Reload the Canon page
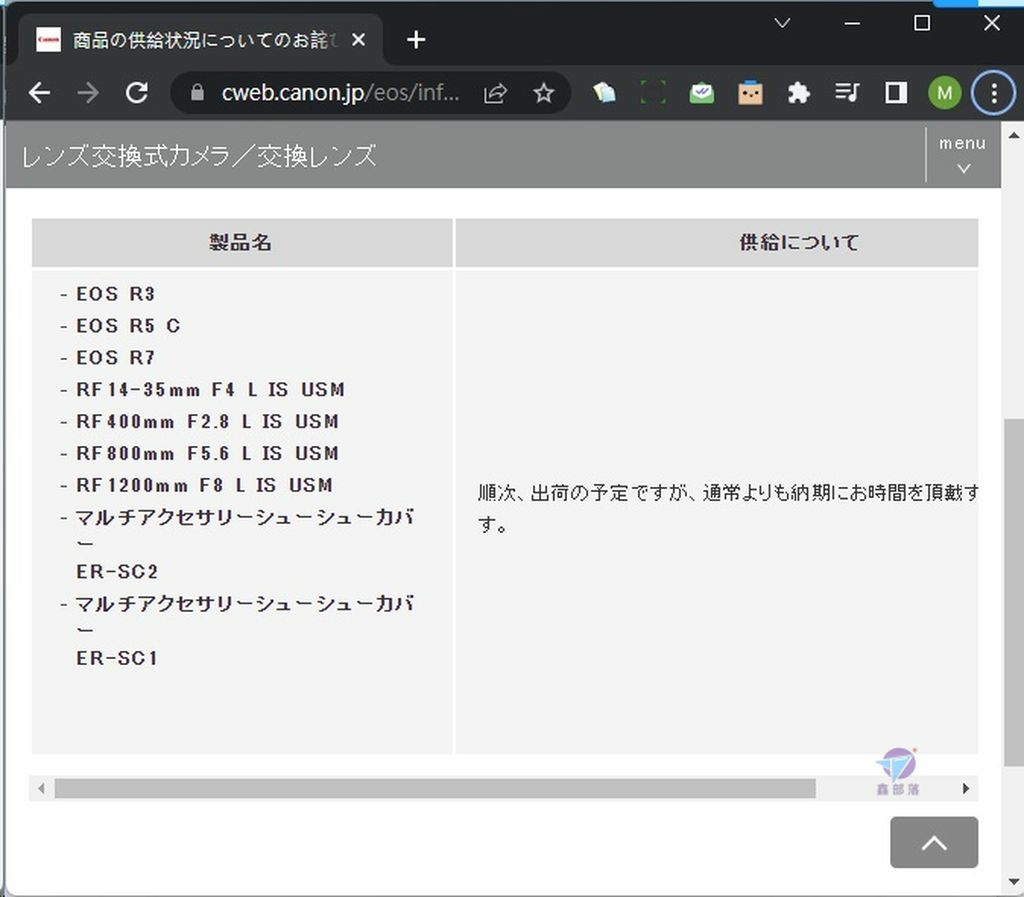The height and width of the screenshot is (897, 1024). [136, 93]
